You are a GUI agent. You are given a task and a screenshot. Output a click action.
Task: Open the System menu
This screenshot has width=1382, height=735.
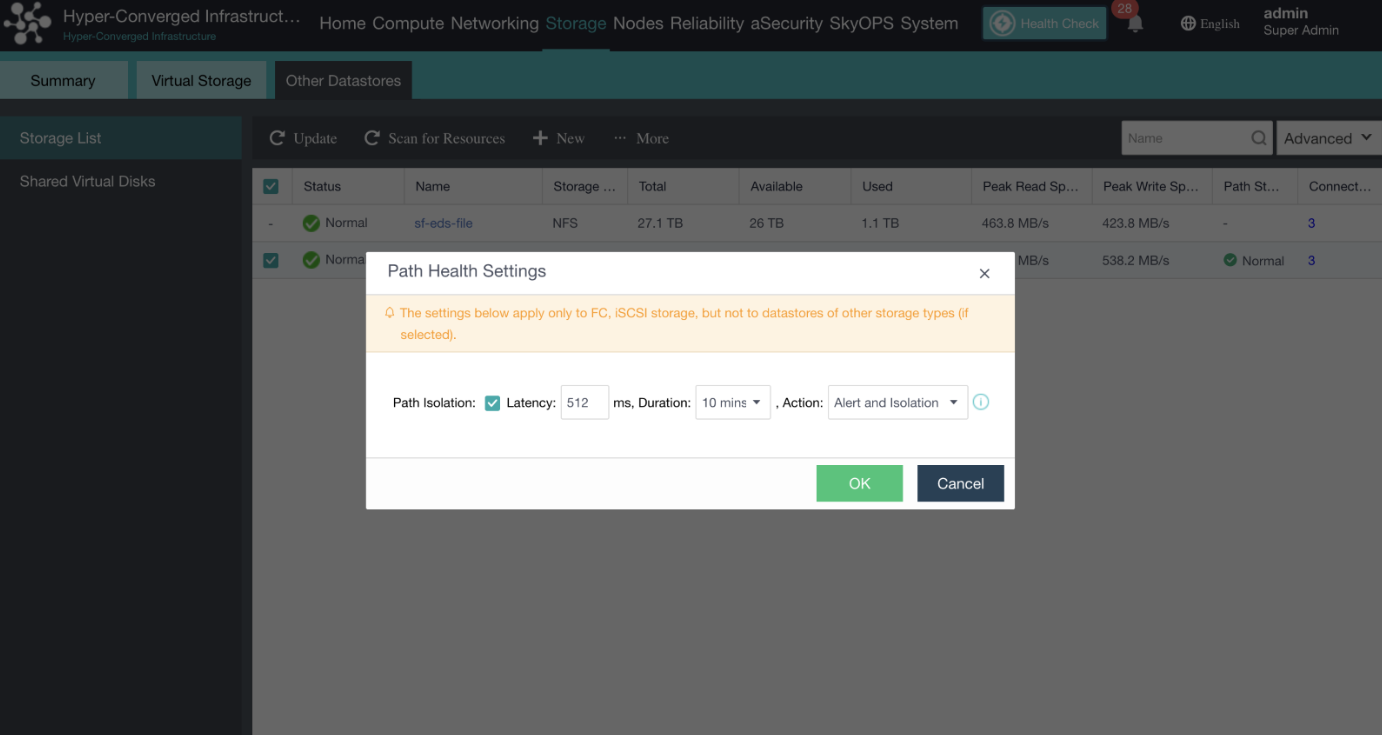[929, 23]
